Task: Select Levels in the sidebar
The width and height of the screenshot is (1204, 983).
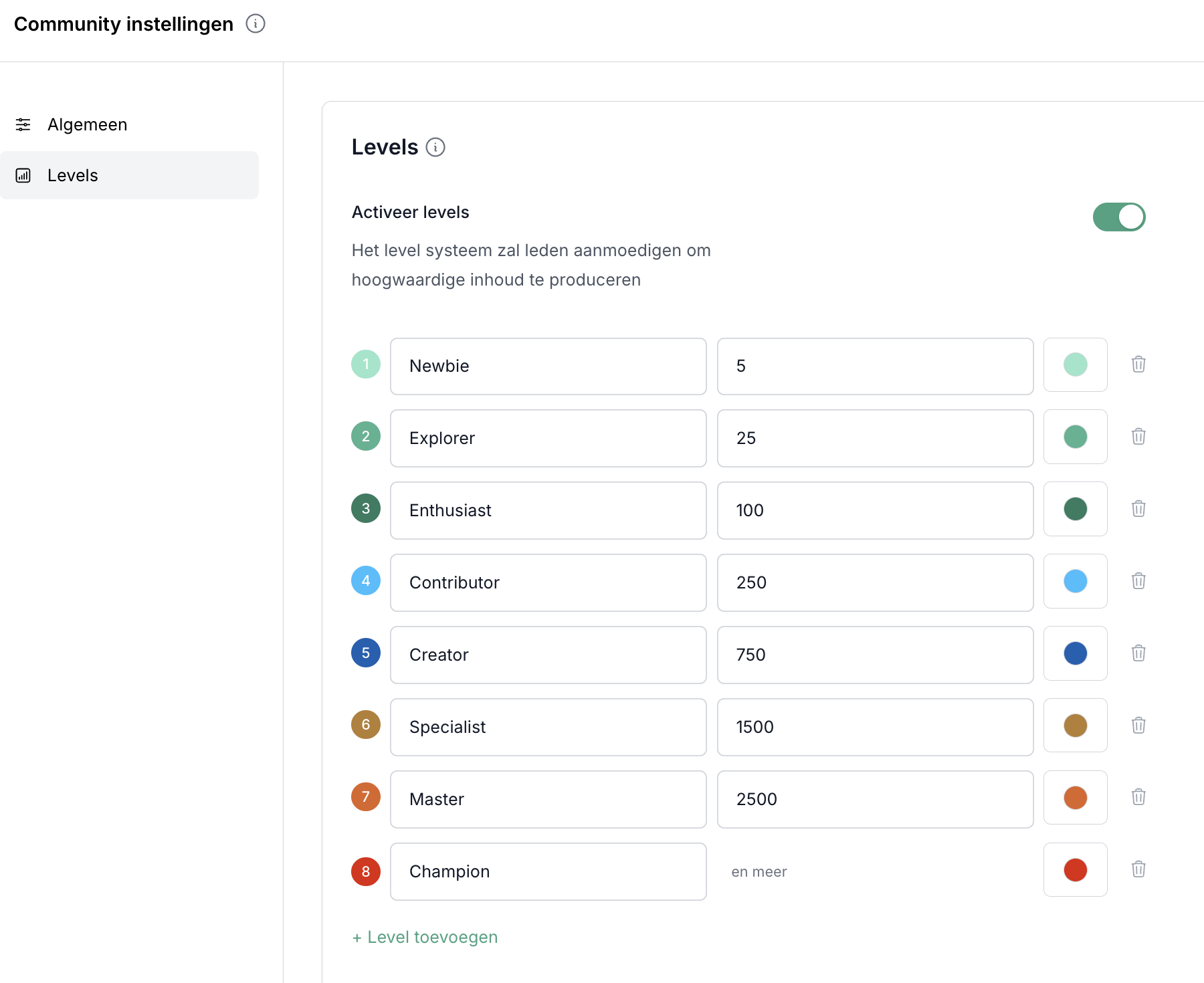Action: (72, 176)
